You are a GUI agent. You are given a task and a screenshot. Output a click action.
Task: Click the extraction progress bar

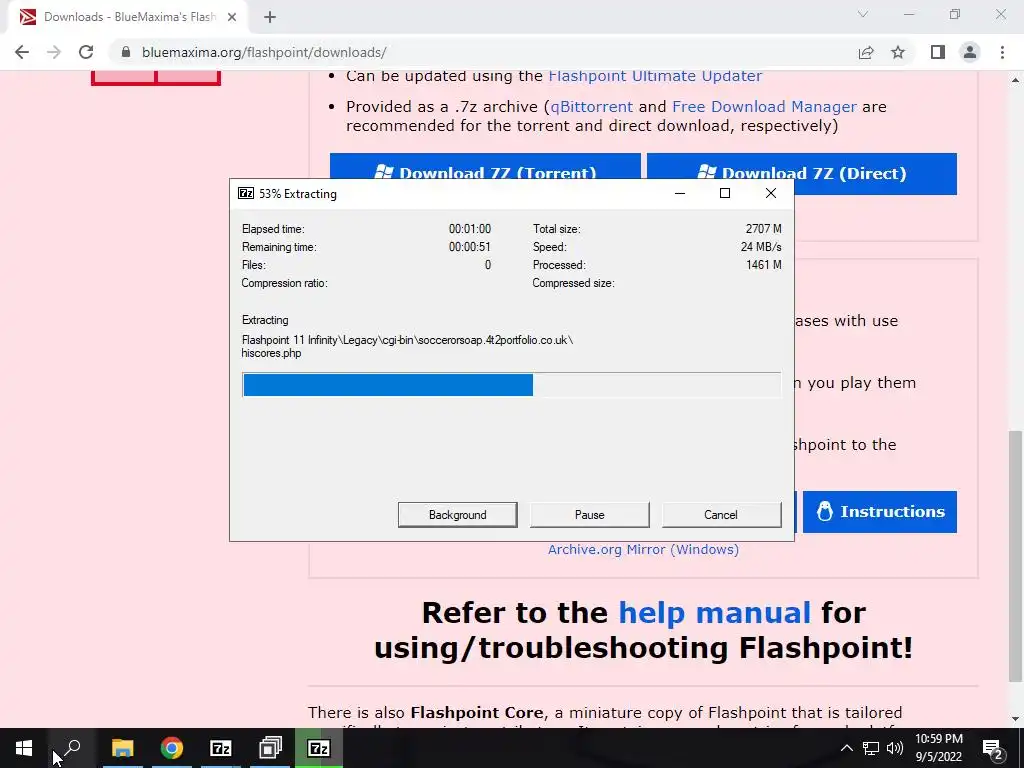pos(511,385)
